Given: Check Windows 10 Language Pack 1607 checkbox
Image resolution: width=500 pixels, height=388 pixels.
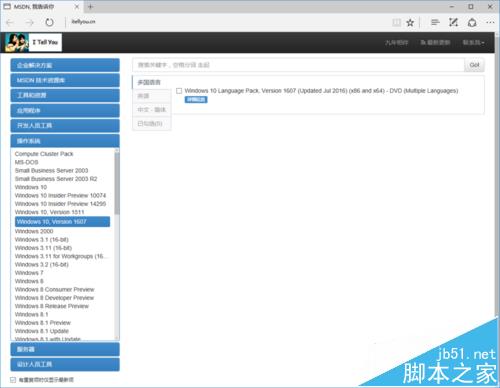Looking at the screenshot, I should tap(179, 91).
